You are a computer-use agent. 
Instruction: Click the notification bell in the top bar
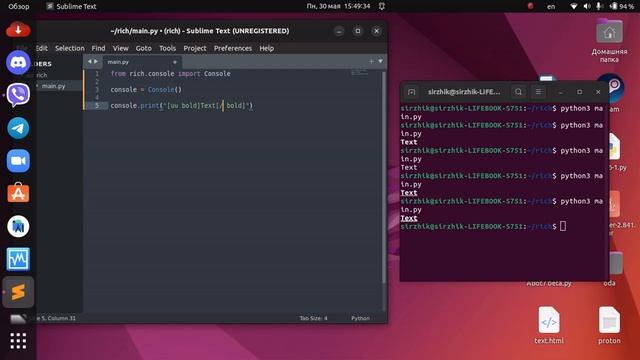point(382,6)
